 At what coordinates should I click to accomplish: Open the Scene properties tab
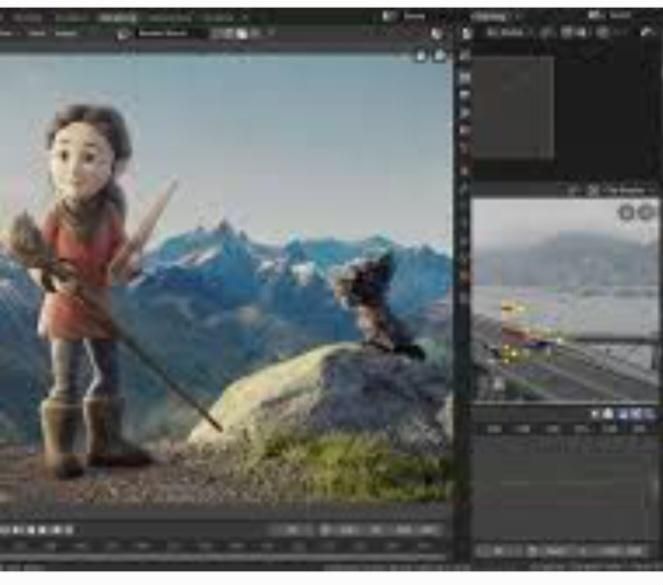tap(465, 131)
